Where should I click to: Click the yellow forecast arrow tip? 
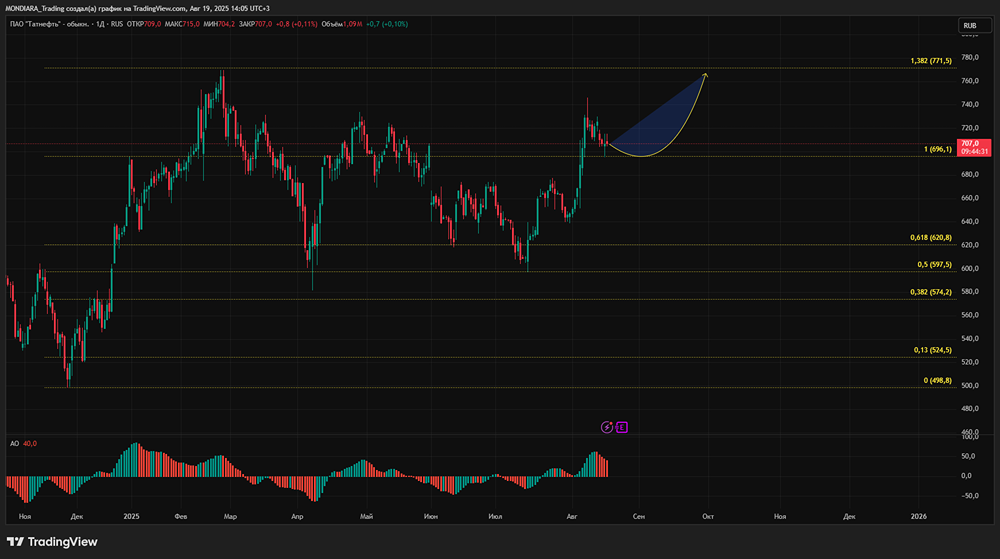[705, 75]
